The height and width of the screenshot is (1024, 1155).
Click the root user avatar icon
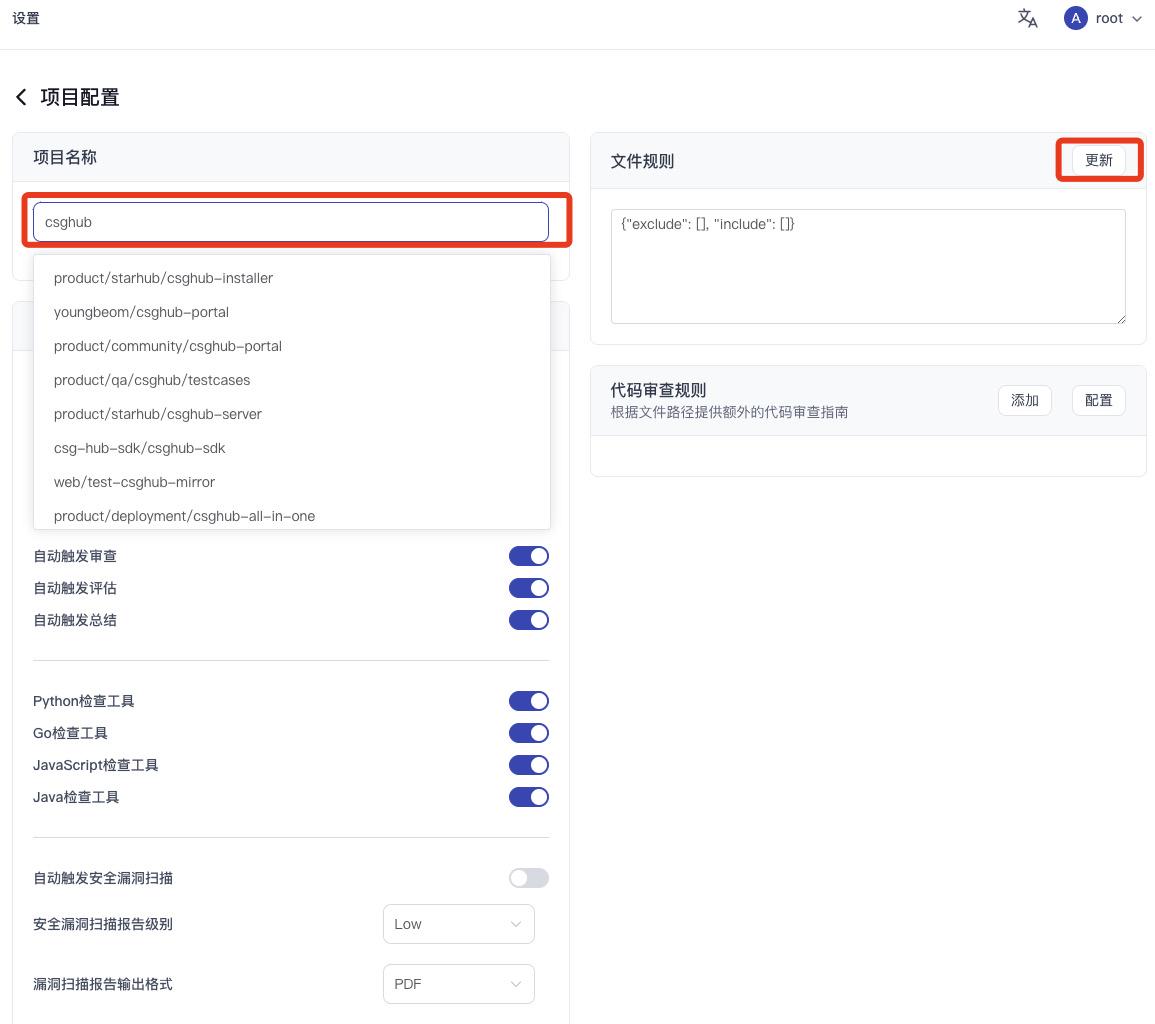[1075, 18]
